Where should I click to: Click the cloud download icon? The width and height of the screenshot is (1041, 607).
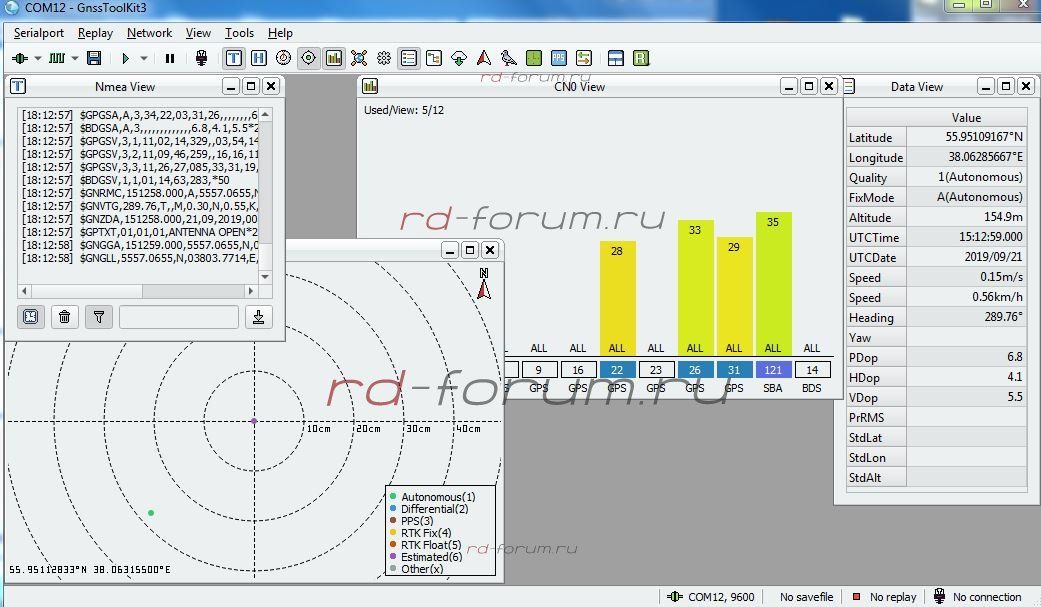tap(459, 58)
